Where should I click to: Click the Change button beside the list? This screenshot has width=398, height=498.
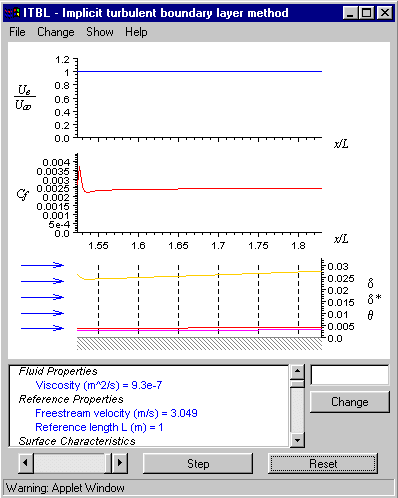350,402
